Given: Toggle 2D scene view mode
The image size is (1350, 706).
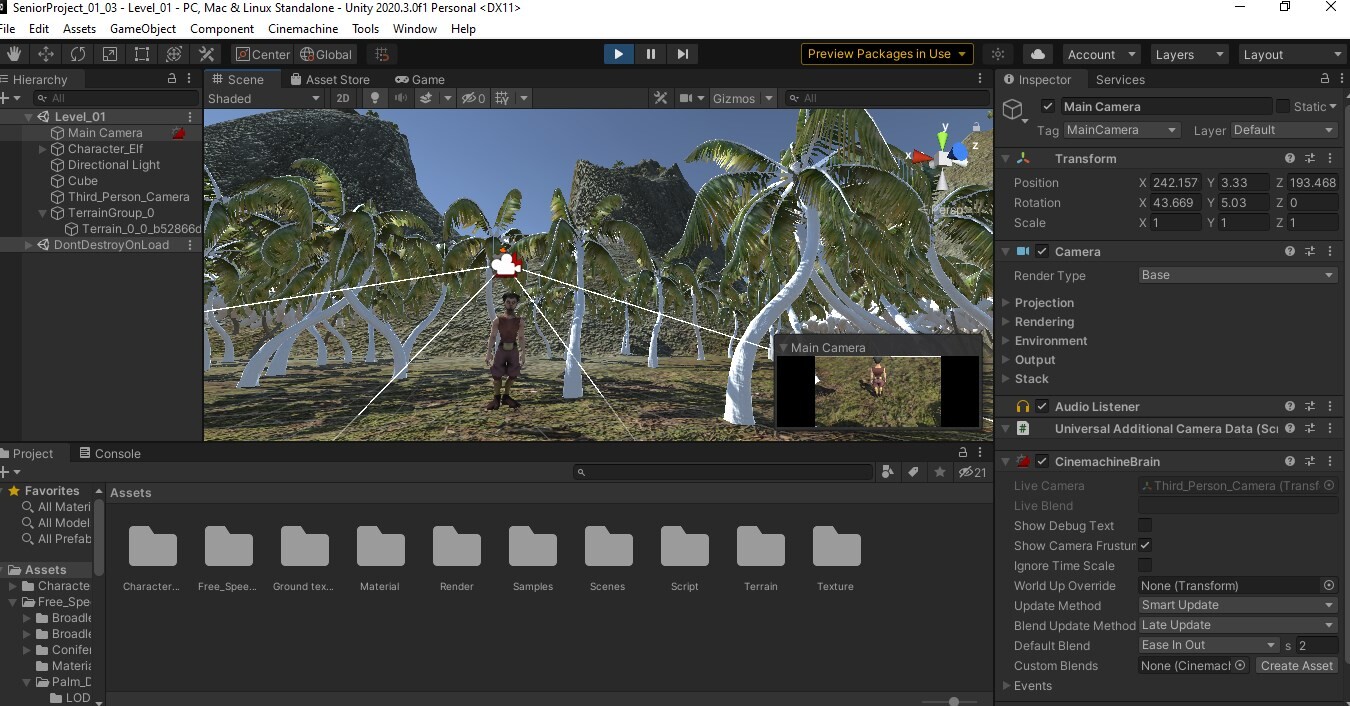Looking at the screenshot, I should (x=343, y=98).
